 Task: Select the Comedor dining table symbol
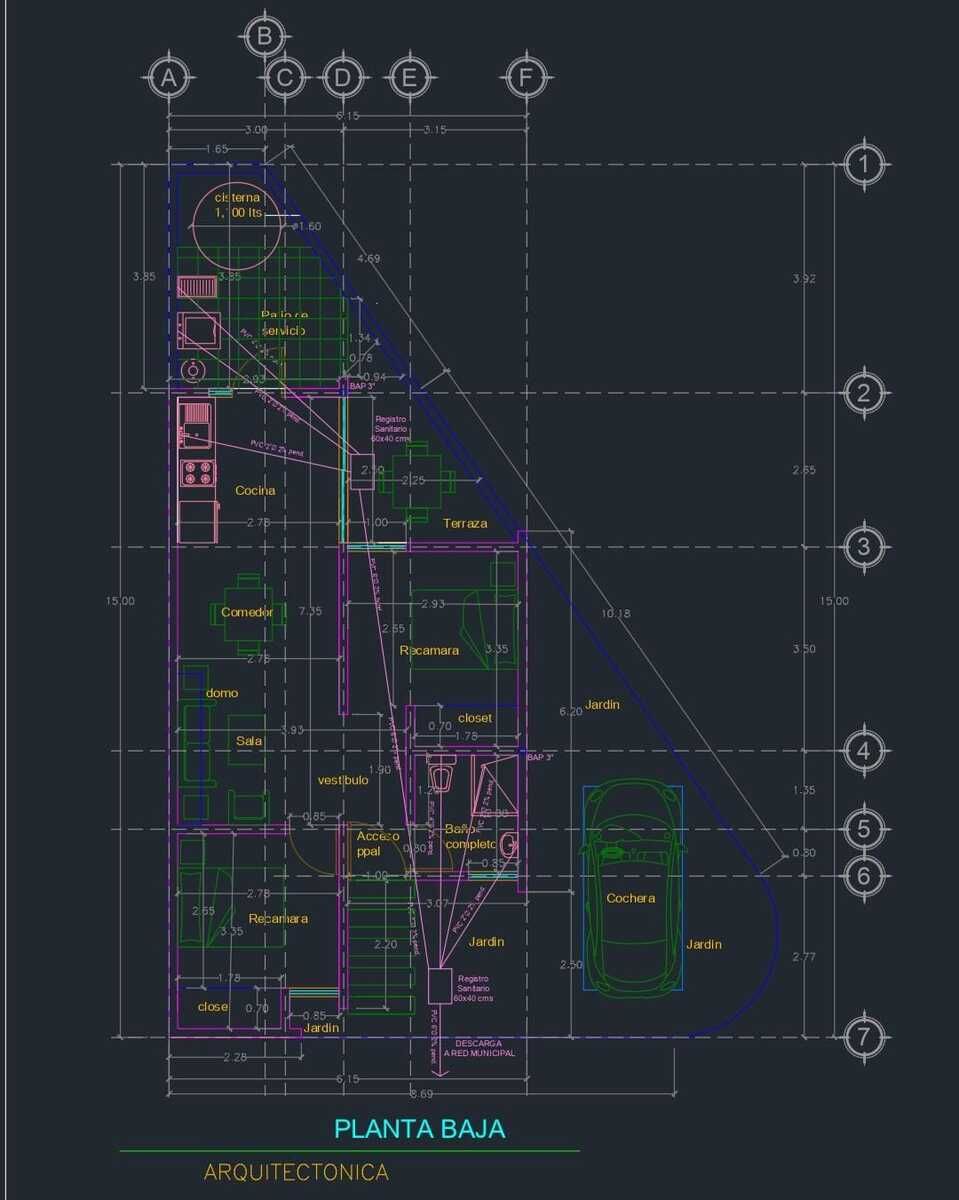[x=247, y=613]
